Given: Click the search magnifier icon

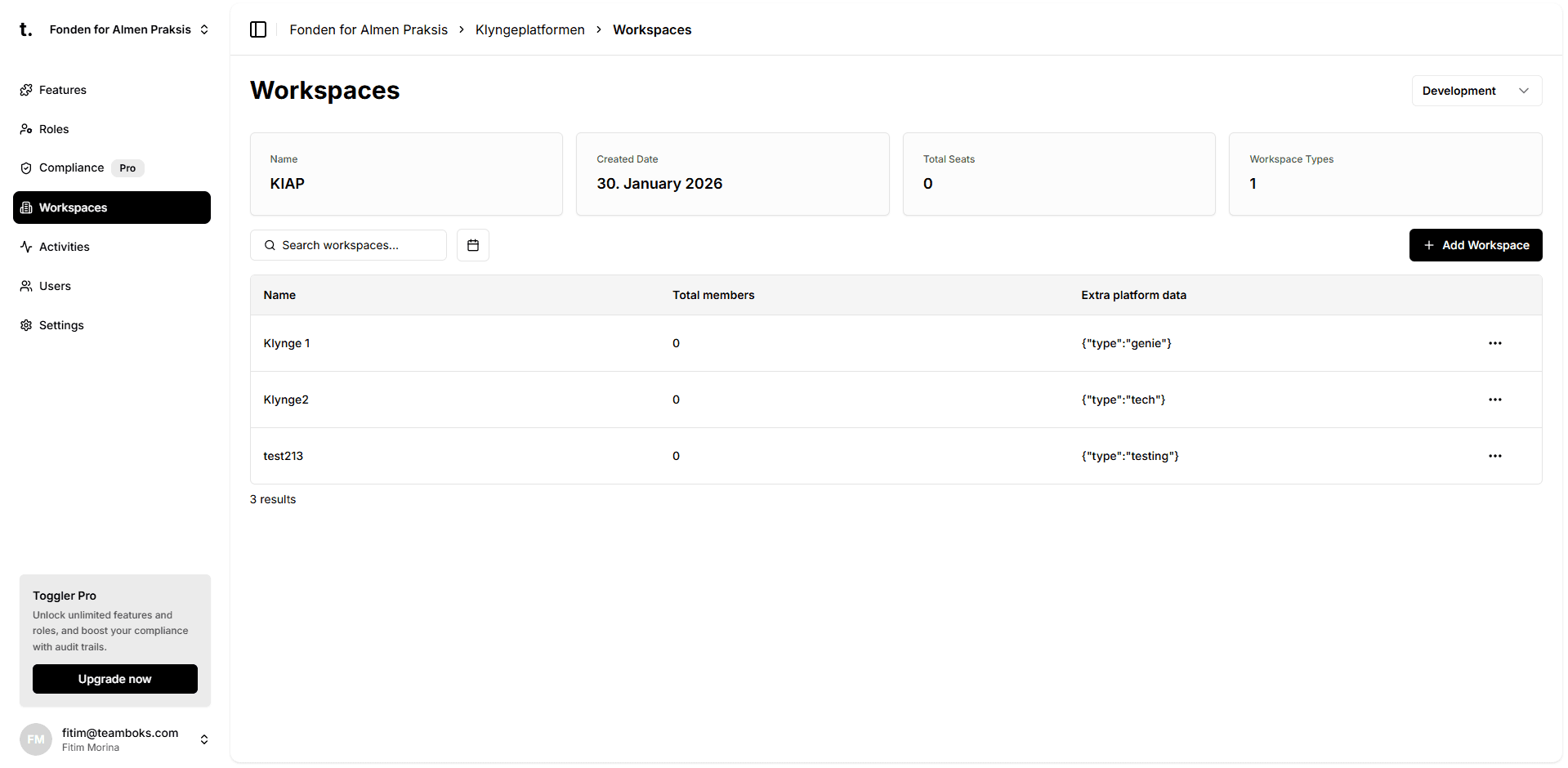Looking at the screenshot, I should pos(270,245).
